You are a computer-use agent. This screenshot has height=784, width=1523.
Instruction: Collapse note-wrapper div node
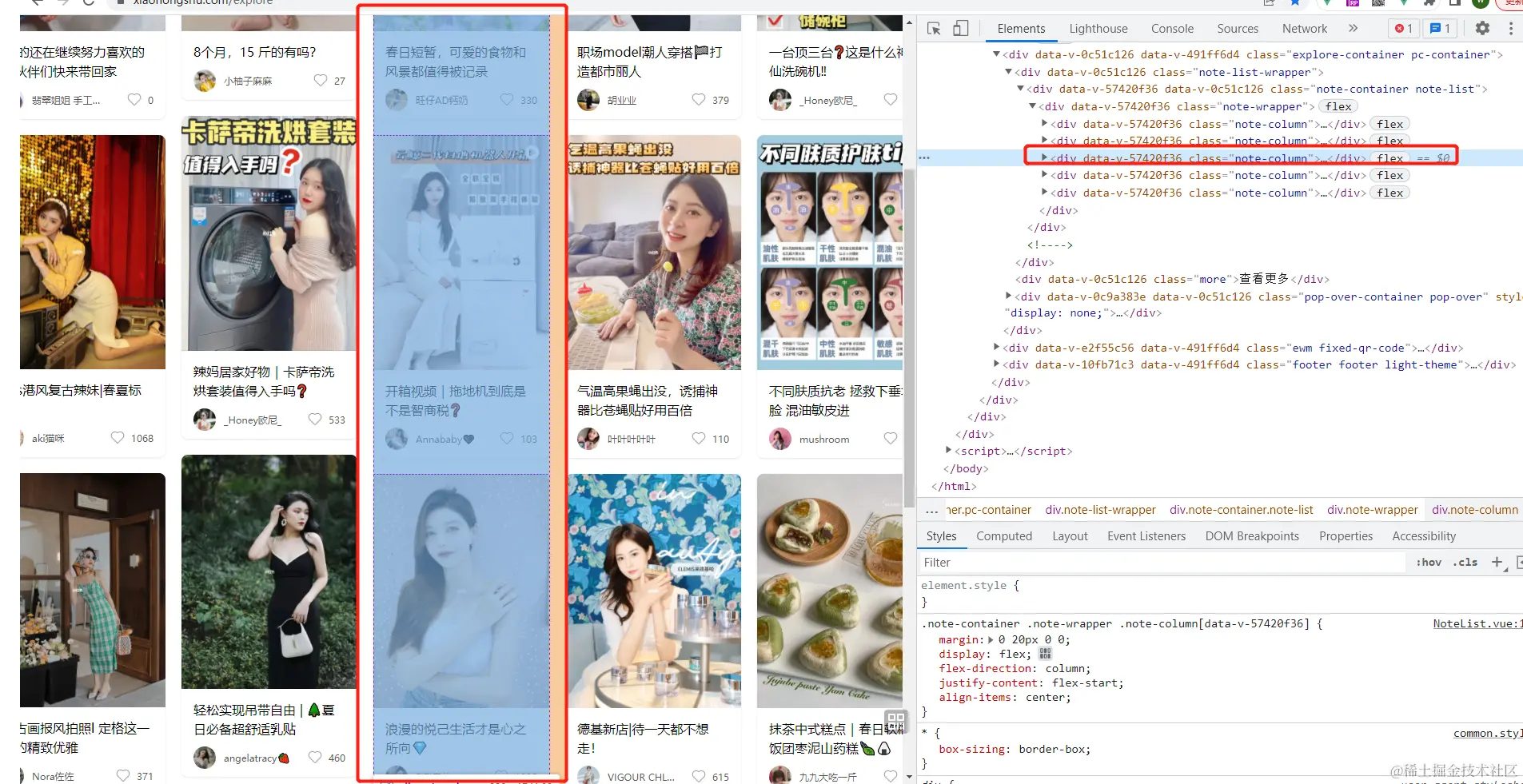point(1032,106)
